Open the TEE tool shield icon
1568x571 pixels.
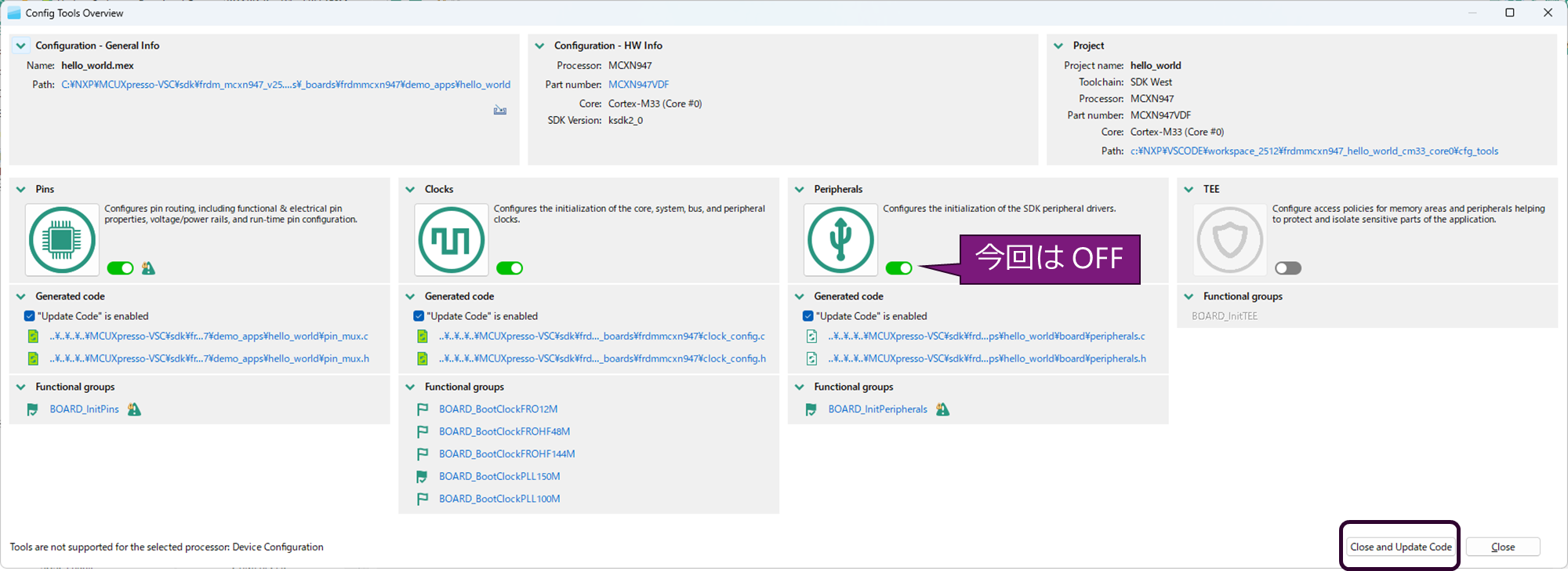(1229, 239)
